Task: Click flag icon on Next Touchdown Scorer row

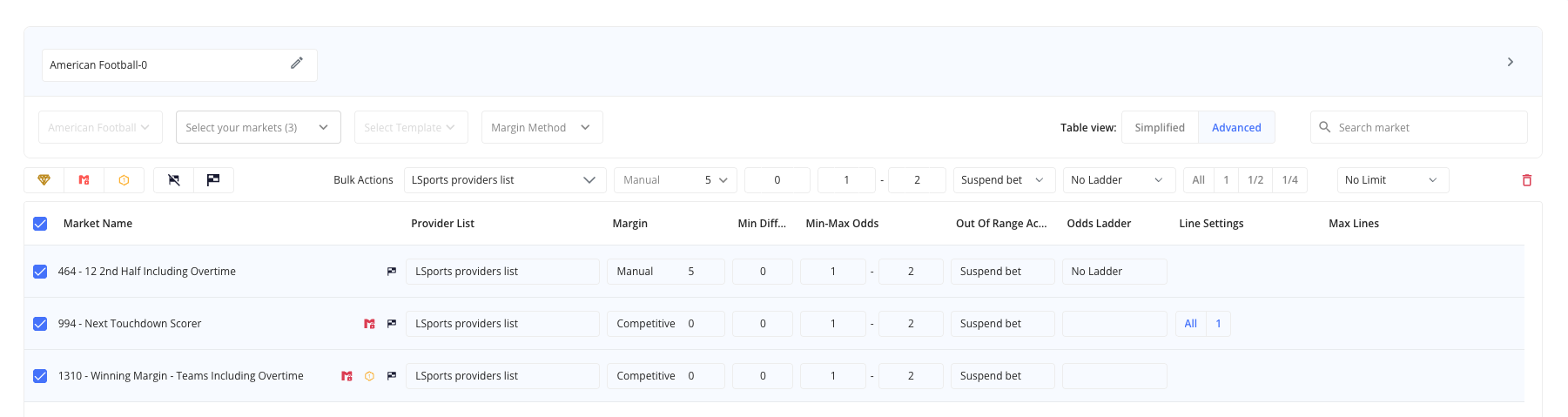Action: coord(392,324)
